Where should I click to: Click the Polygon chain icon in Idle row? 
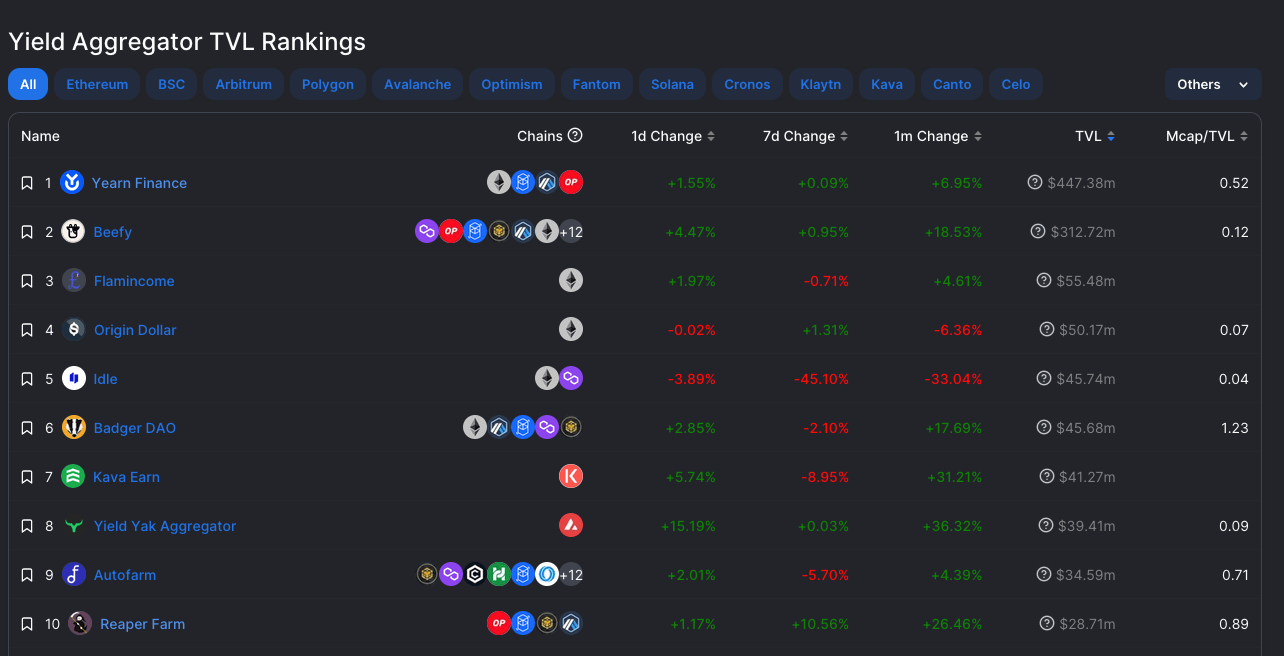[x=571, y=378]
